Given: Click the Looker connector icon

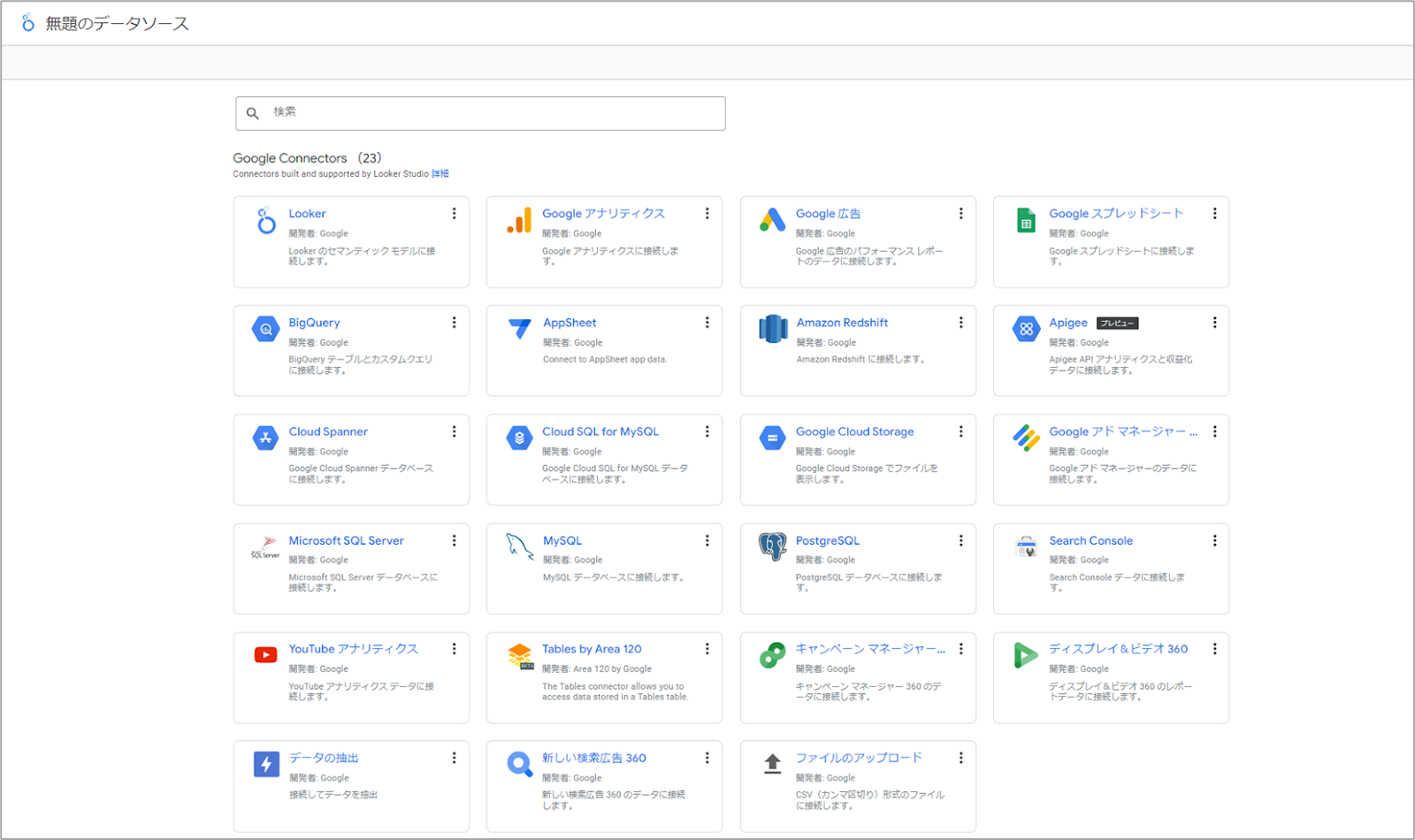Looking at the screenshot, I should click(266, 220).
